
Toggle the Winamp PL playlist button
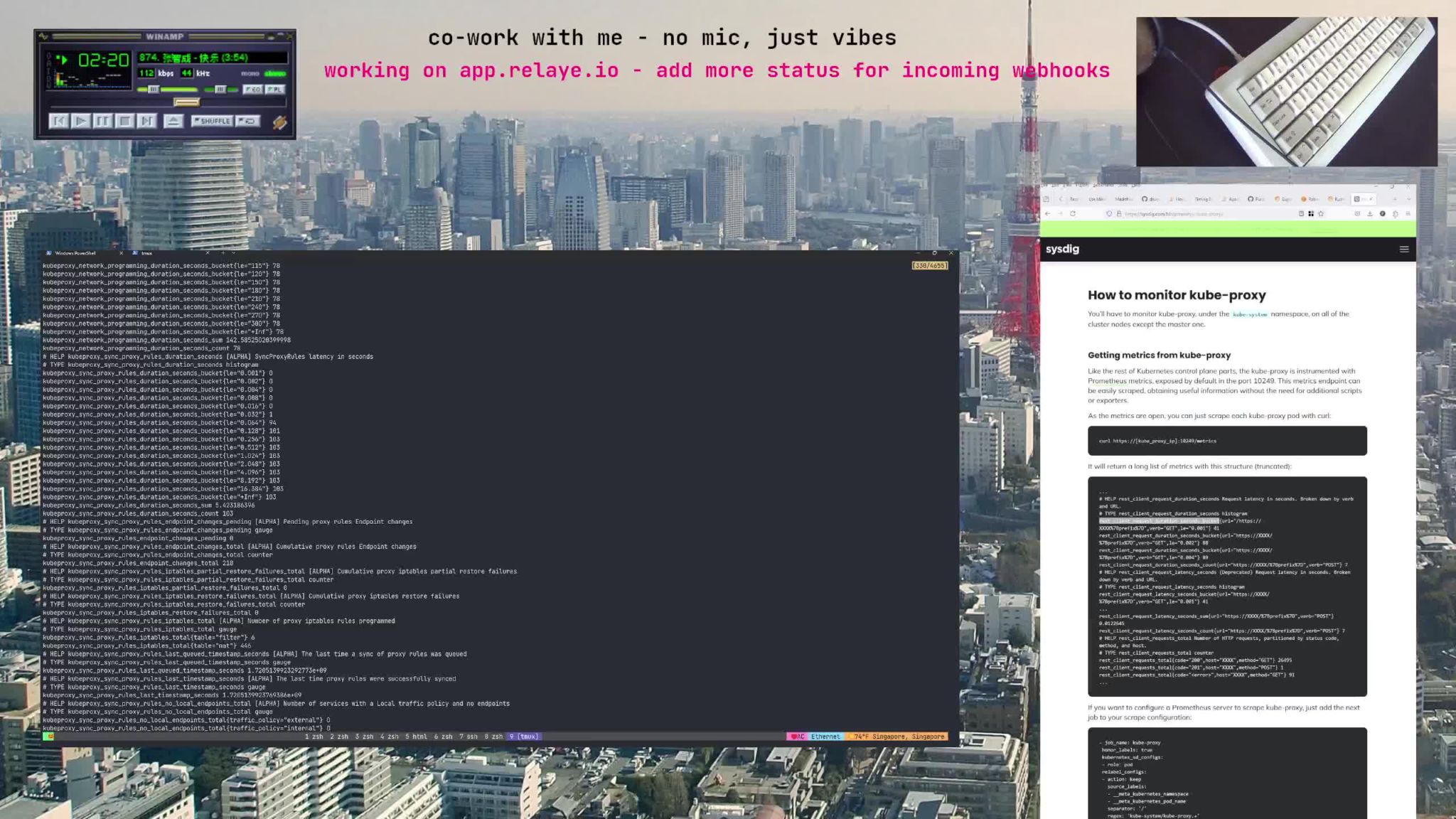pos(275,90)
